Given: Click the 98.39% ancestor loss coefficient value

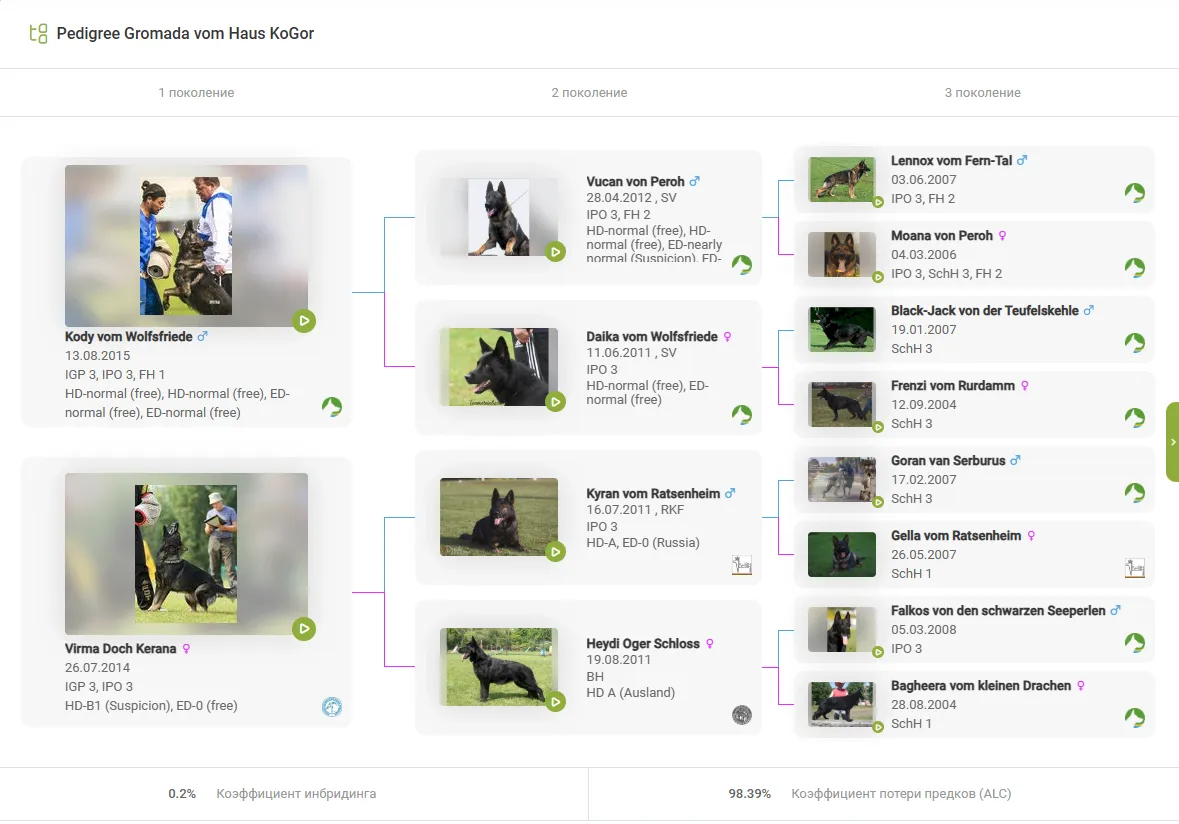Looking at the screenshot, I should coord(749,794).
